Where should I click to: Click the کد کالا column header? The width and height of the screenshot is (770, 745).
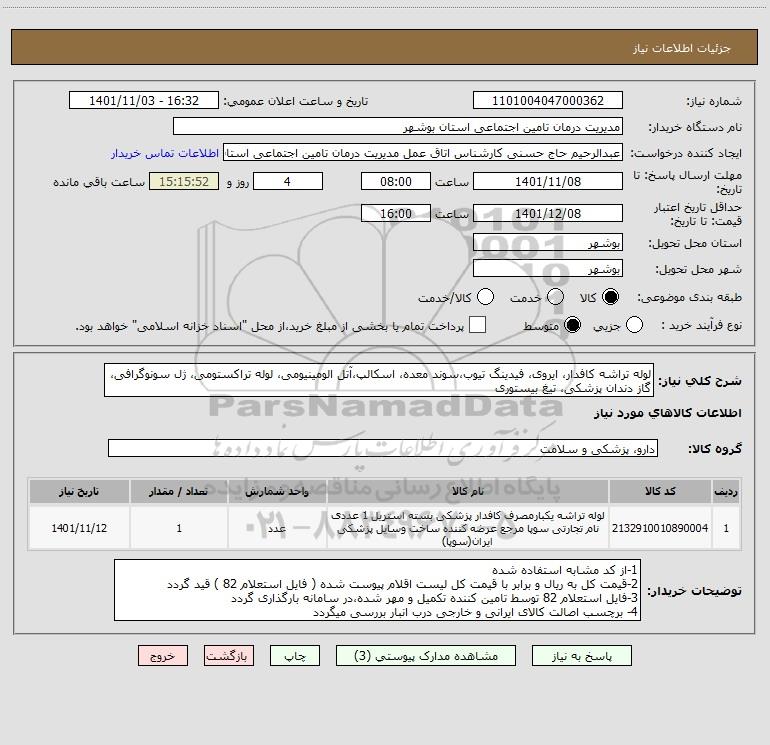(x=660, y=491)
